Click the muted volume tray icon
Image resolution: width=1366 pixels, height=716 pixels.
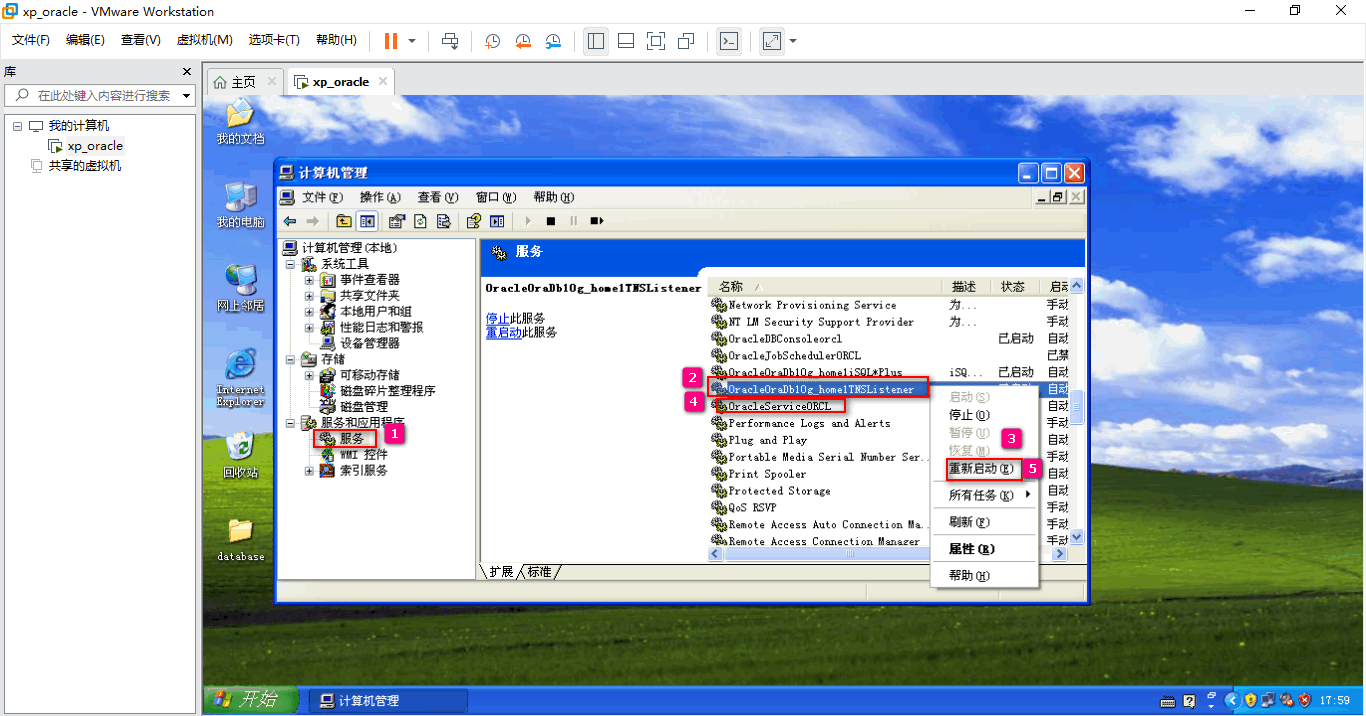pyautogui.click(x=1286, y=700)
